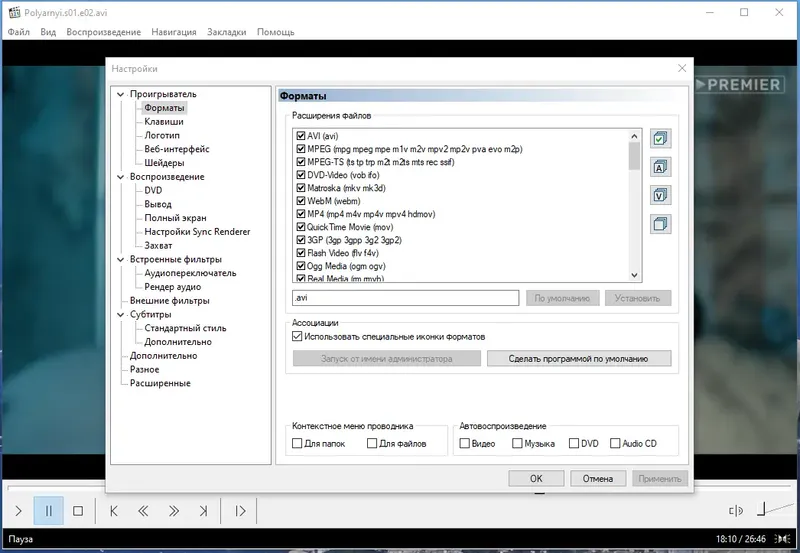Click the player app icon in title bar
Screen dimensions: 800x553
click(14, 12)
